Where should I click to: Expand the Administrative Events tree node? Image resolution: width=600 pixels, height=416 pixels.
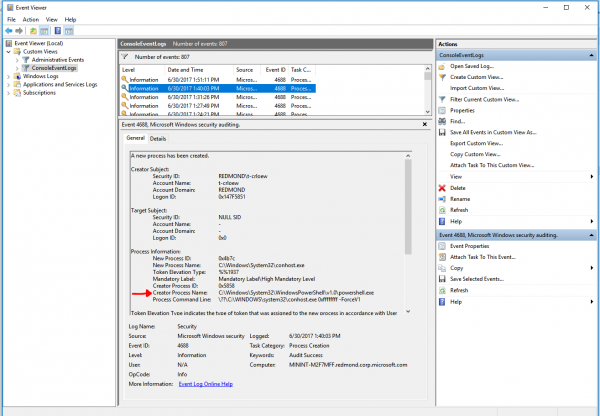(17, 60)
